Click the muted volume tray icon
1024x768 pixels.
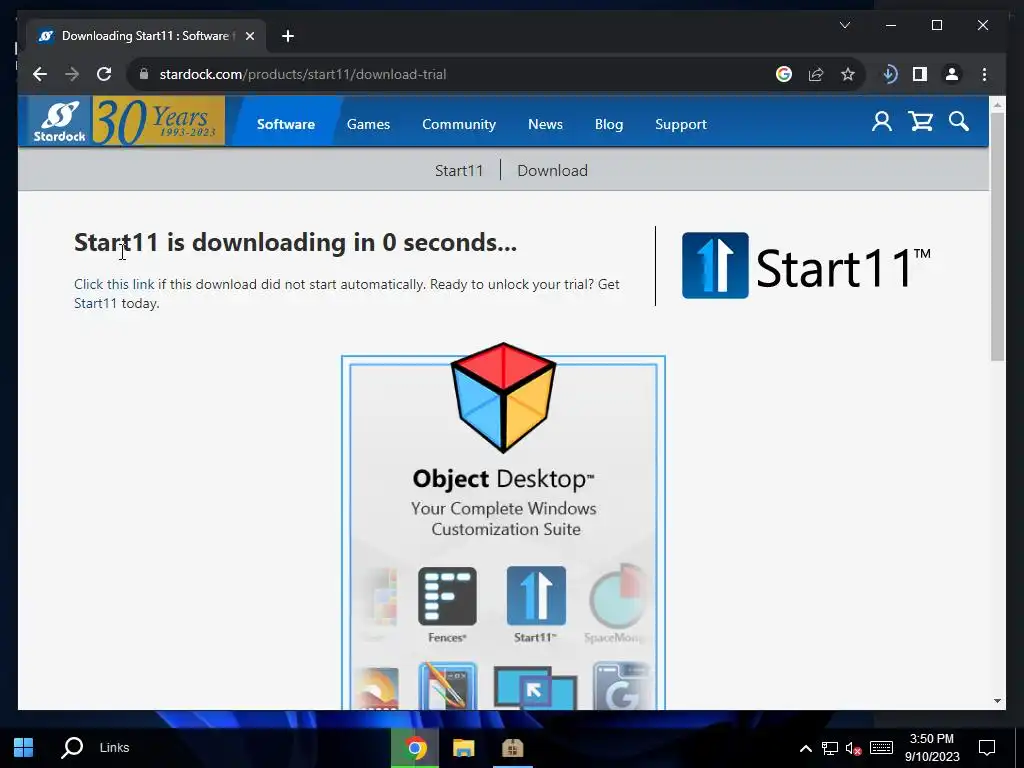pos(853,748)
